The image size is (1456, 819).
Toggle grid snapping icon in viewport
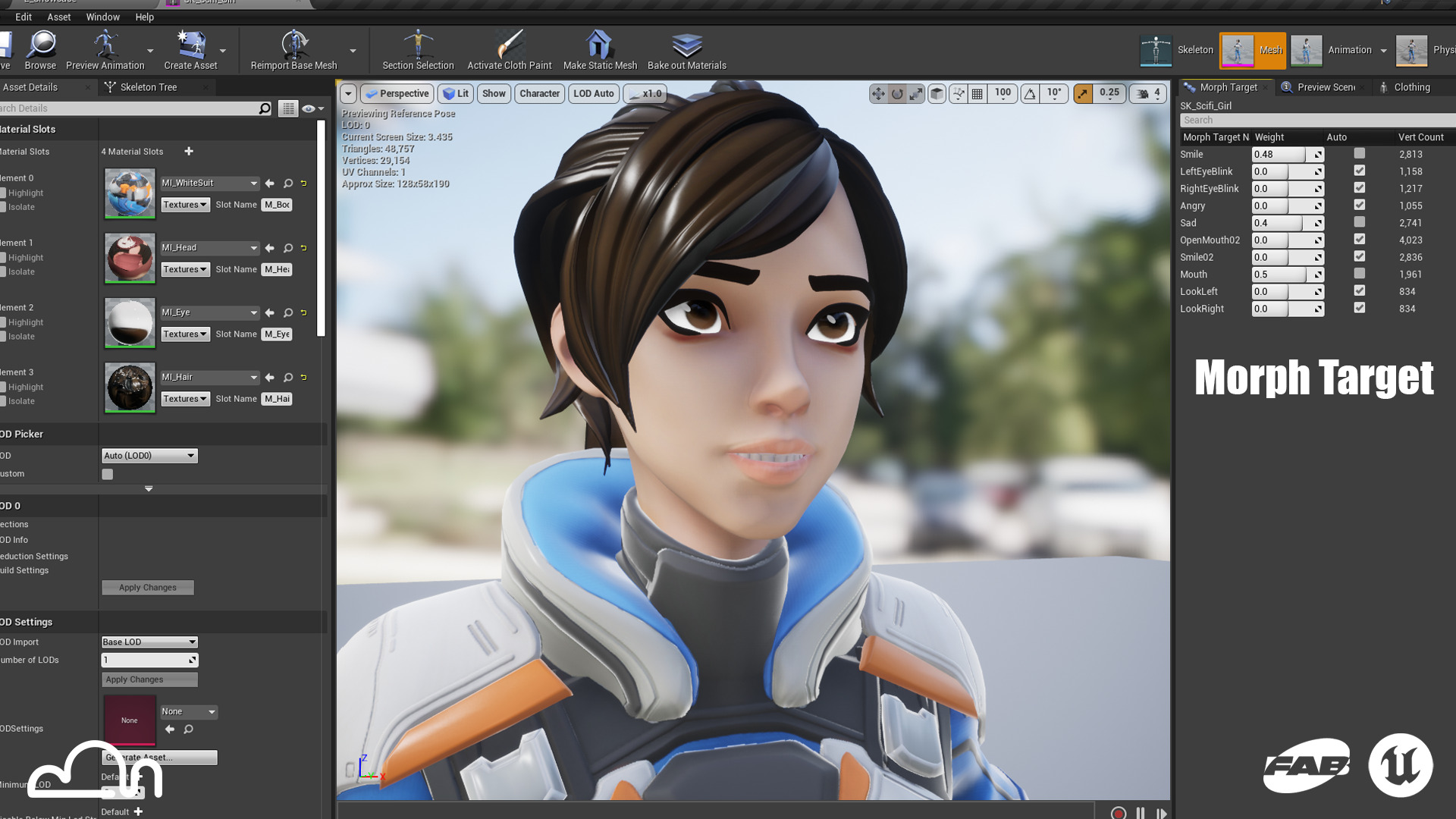coord(977,94)
